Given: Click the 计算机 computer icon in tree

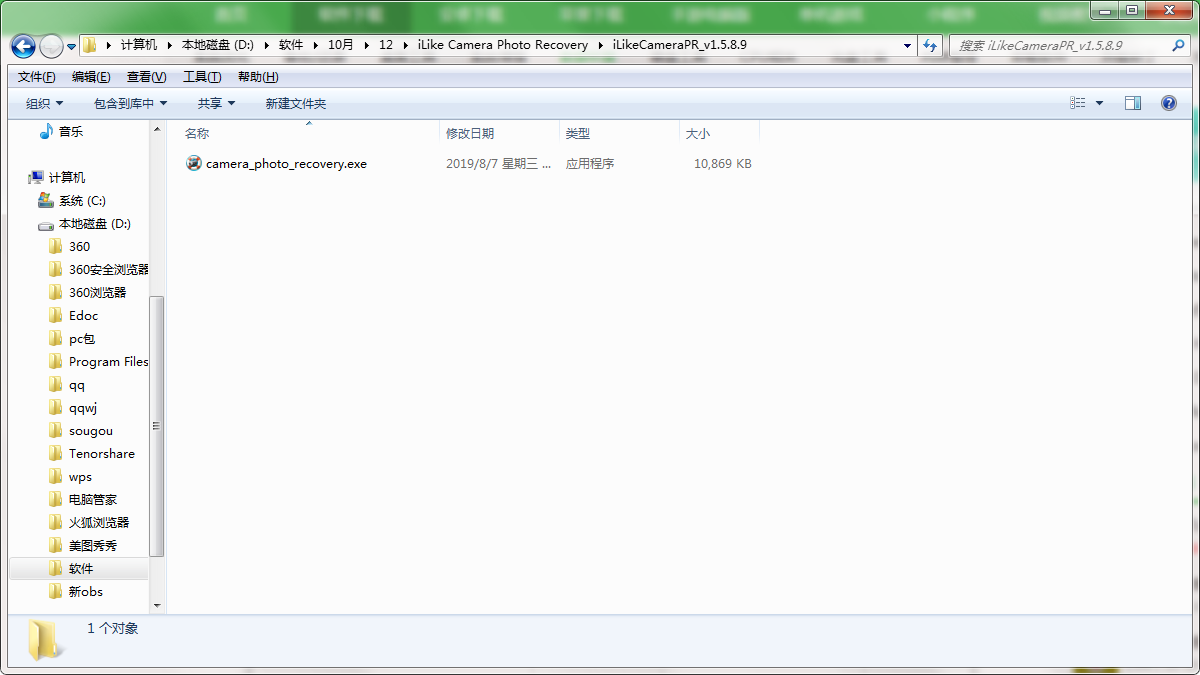Looking at the screenshot, I should click(x=37, y=177).
